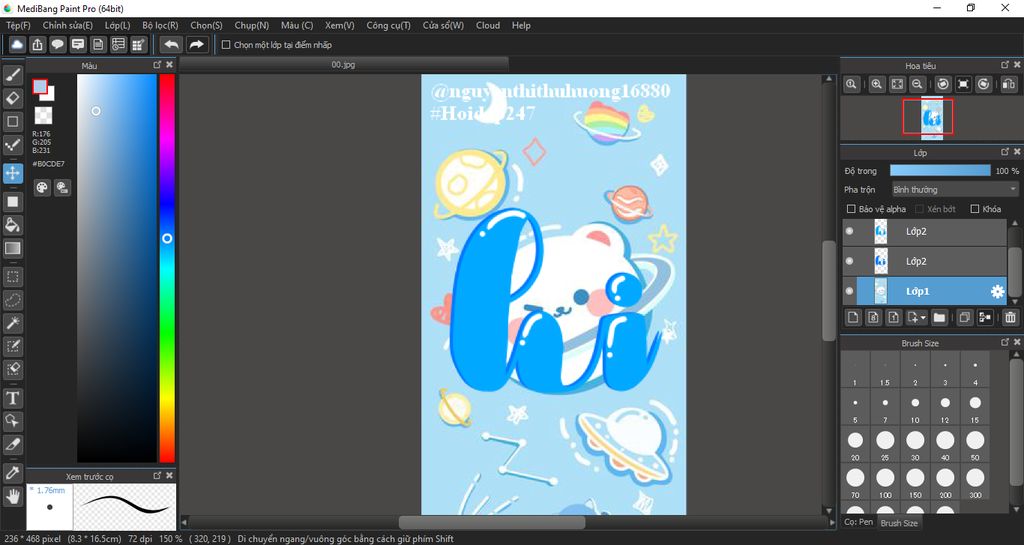Duplicate the current layer

click(x=964, y=317)
